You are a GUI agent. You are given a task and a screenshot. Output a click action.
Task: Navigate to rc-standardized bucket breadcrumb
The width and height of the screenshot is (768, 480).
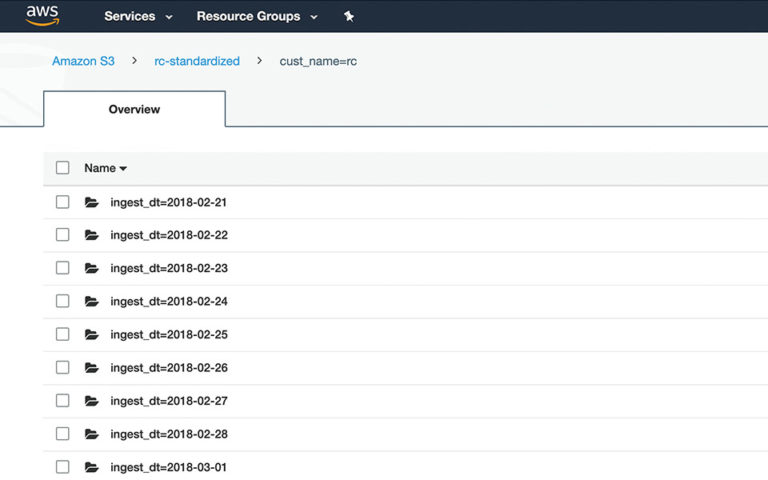point(197,61)
